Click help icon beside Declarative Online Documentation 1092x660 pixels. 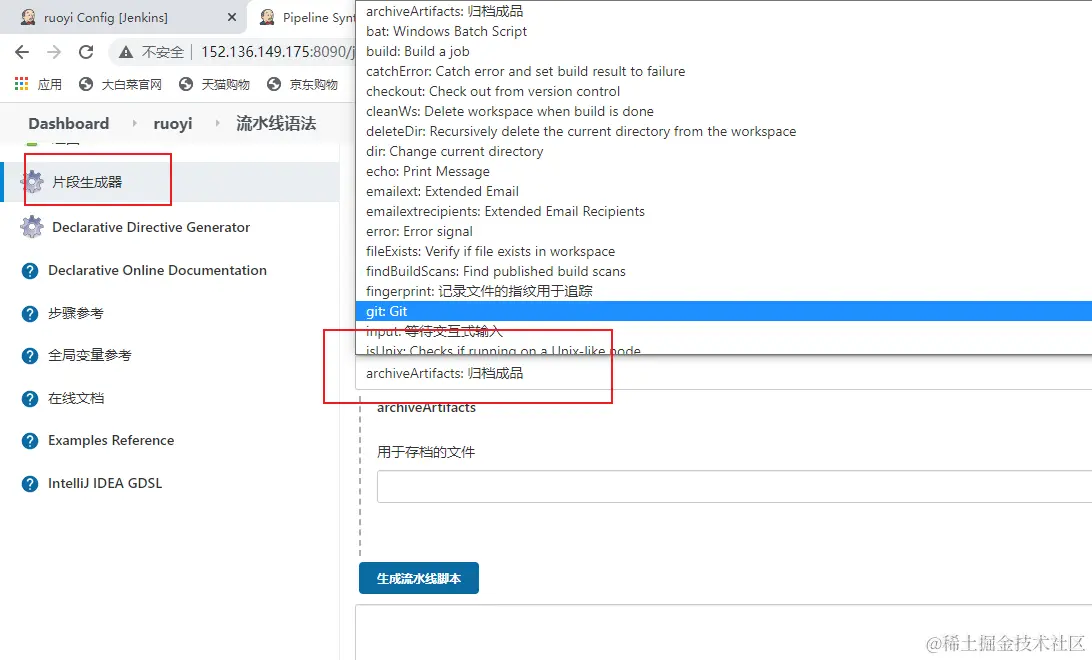[x=30, y=271]
